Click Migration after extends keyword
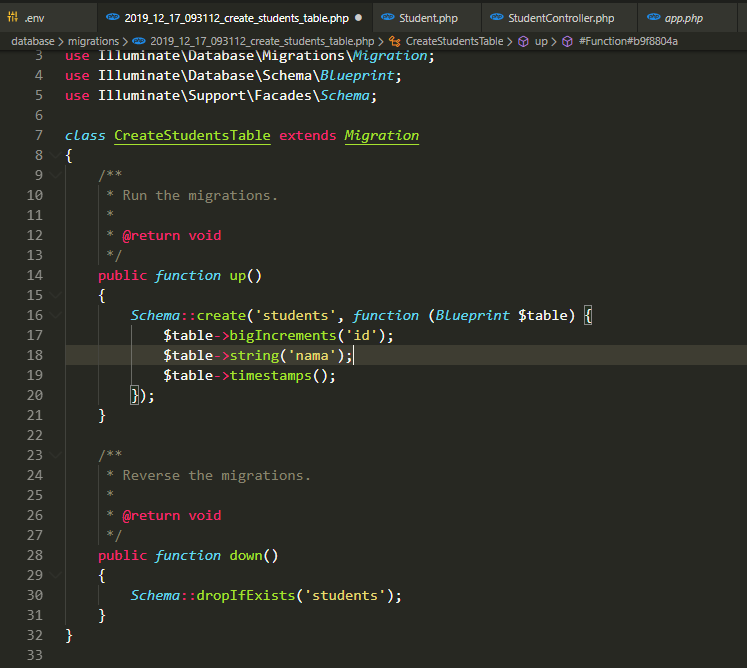 [382, 136]
